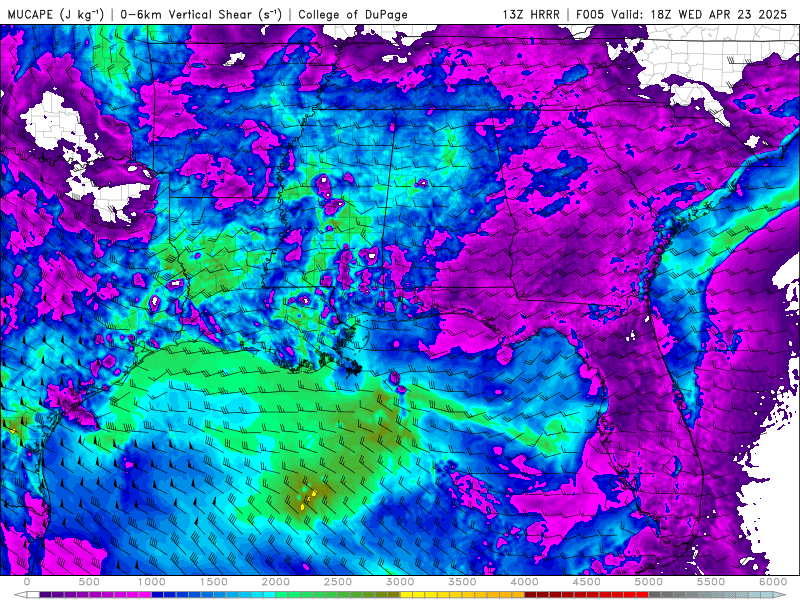Click the College of DuPage label
This screenshot has height=600, width=800.
tap(353, 14)
